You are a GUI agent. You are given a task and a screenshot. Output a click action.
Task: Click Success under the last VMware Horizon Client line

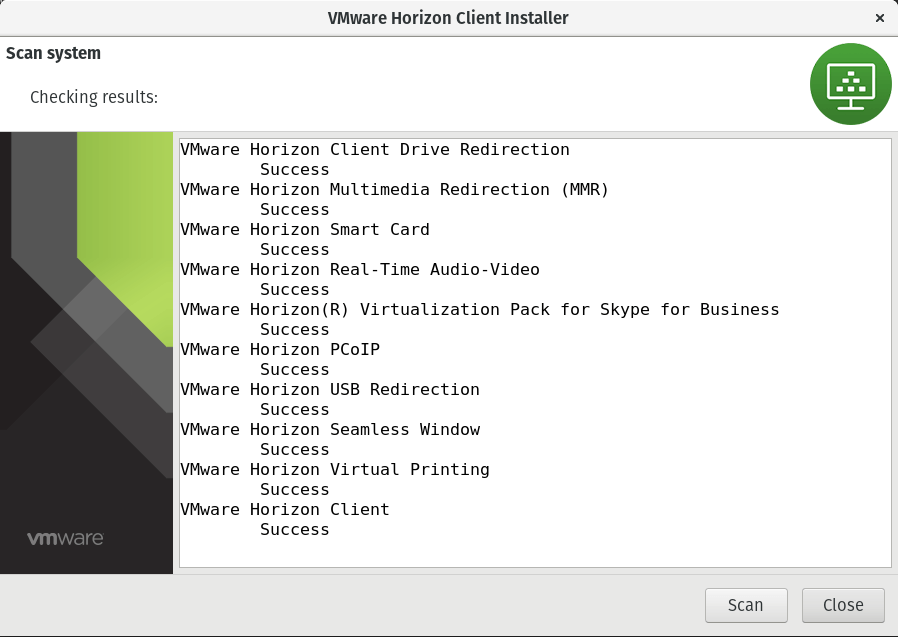(x=295, y=530)
